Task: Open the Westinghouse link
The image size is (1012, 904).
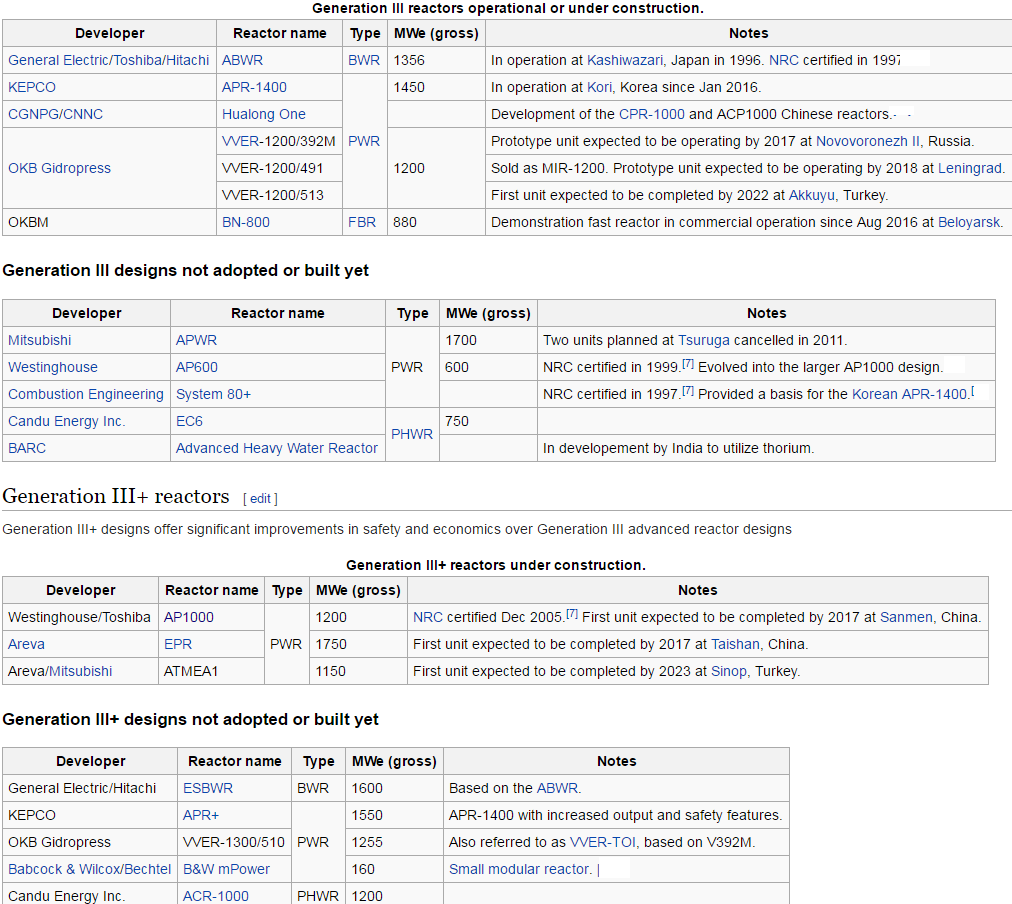Action: (53, 367)
